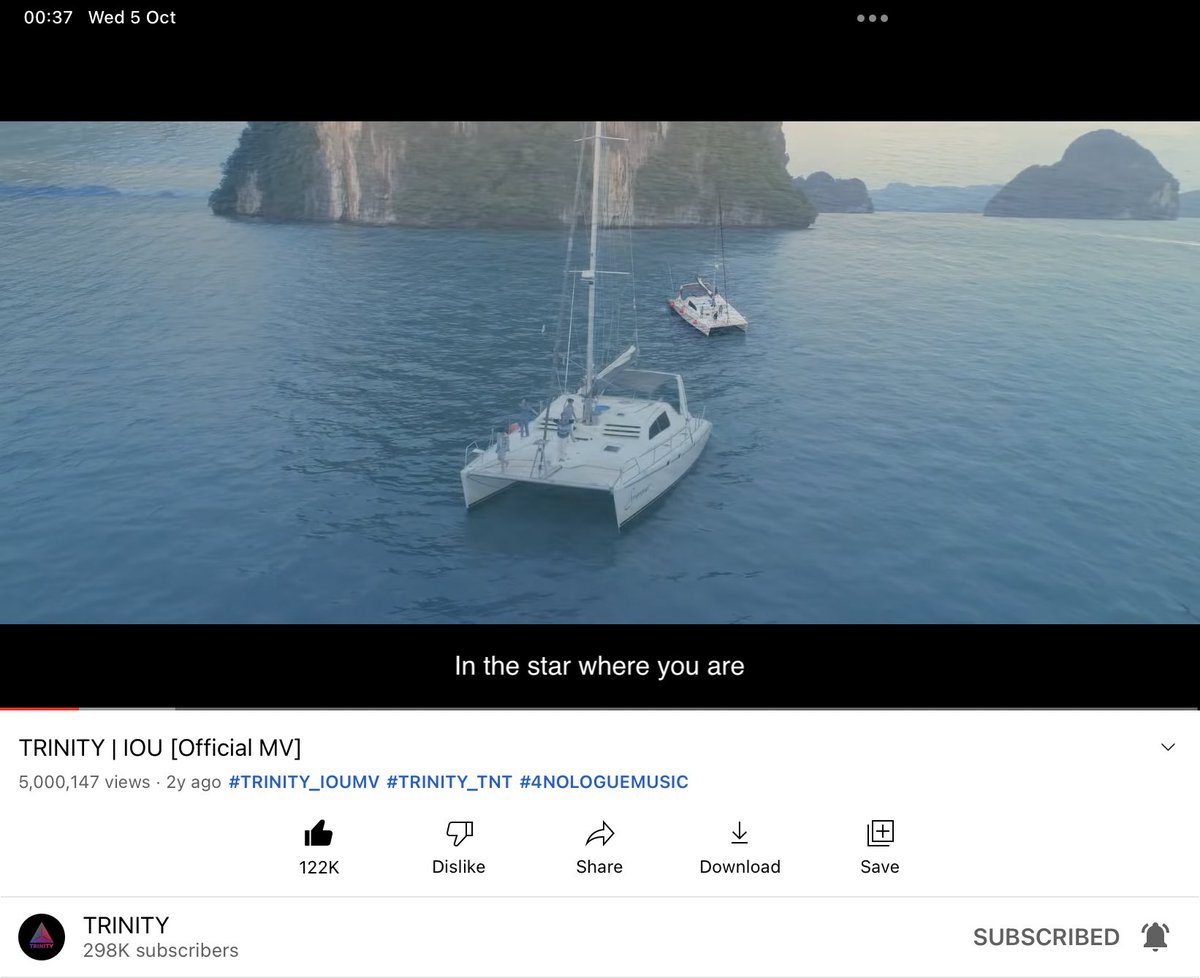Expand the video description chevron
The height and width of the screenshot is (978, 1200).
click(1168, 747)
